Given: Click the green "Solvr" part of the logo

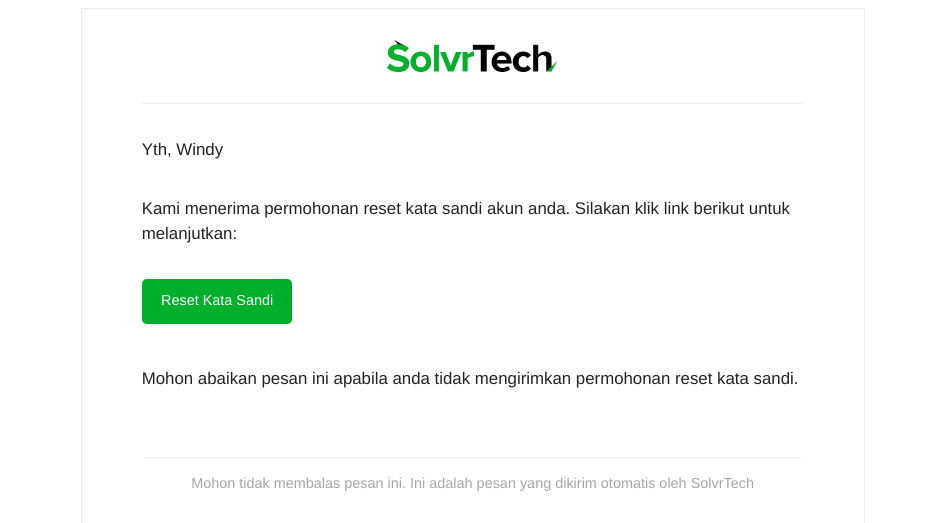Looking at the screenshot, I should (x=430, y=57).
